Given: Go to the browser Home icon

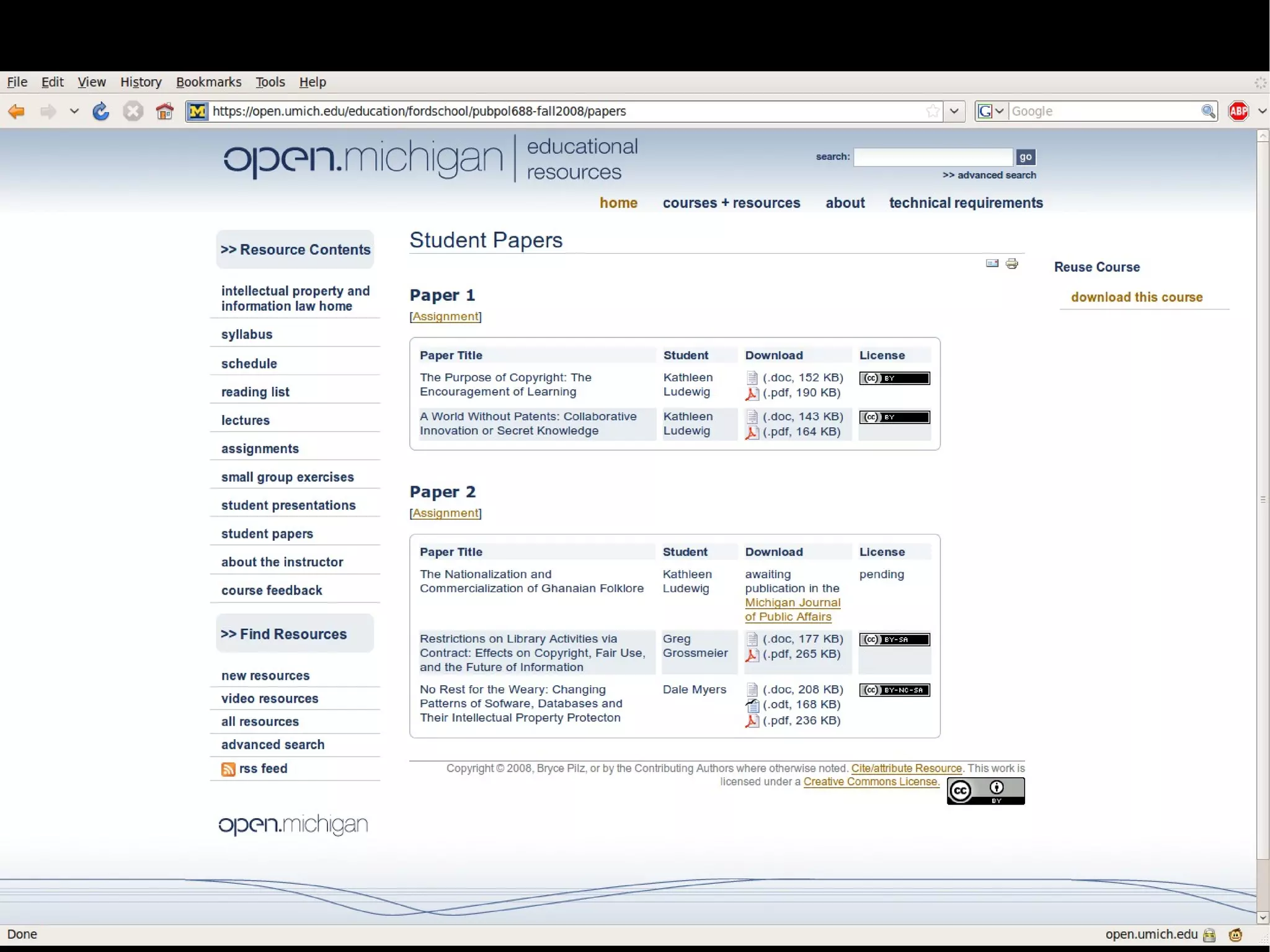Looking at the screenshot, I should coord(164,112).
